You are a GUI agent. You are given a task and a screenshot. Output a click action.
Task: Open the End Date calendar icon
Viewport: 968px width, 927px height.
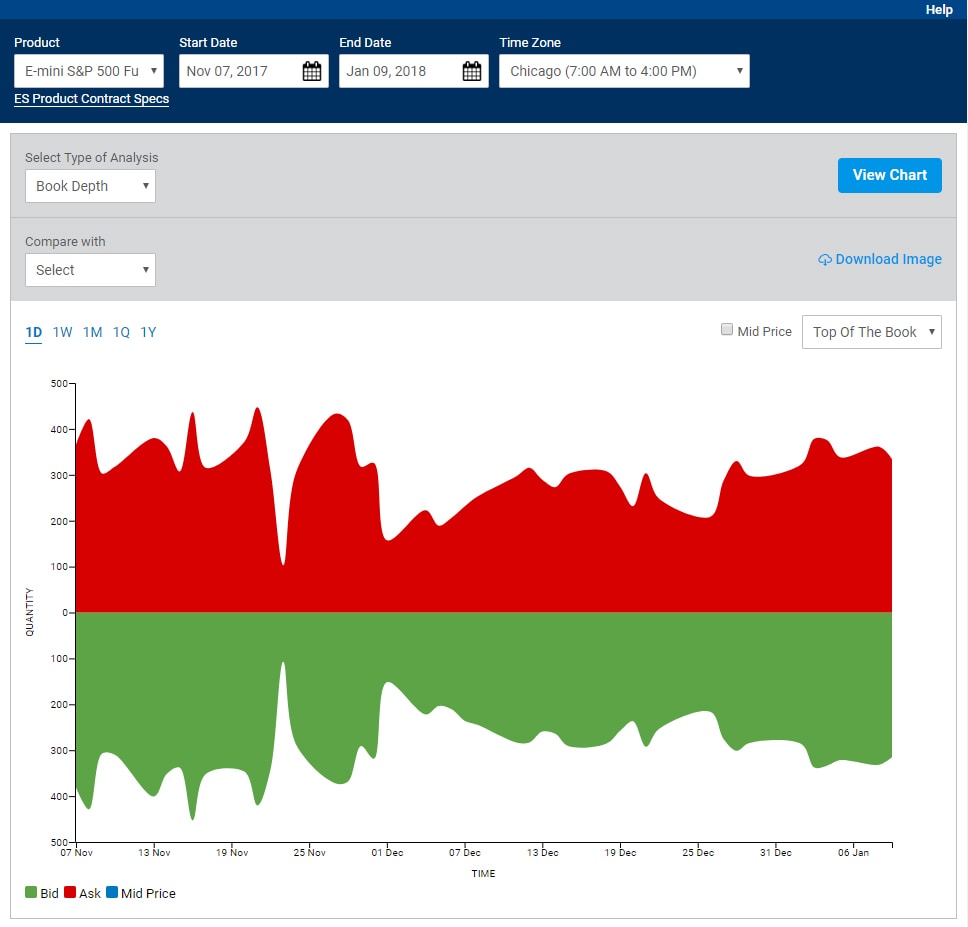coord(472,71)
